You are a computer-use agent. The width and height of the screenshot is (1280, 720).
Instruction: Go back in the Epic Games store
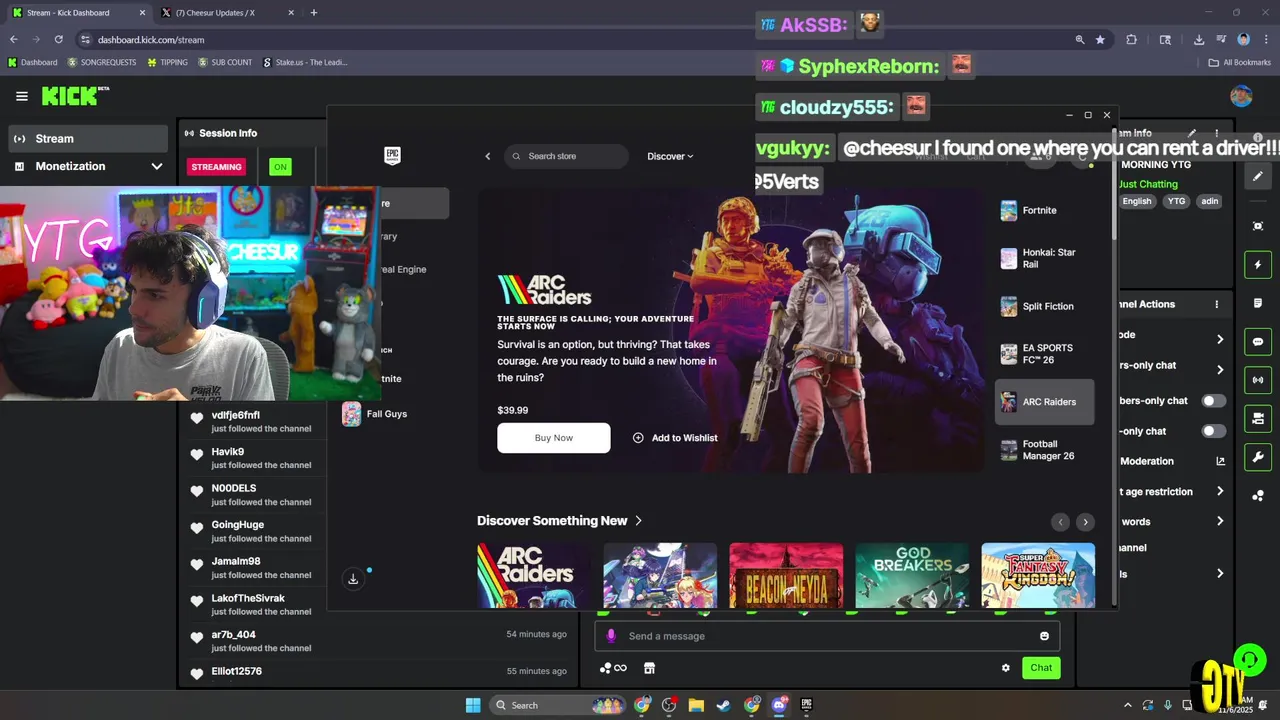click(x=488, y=156)
